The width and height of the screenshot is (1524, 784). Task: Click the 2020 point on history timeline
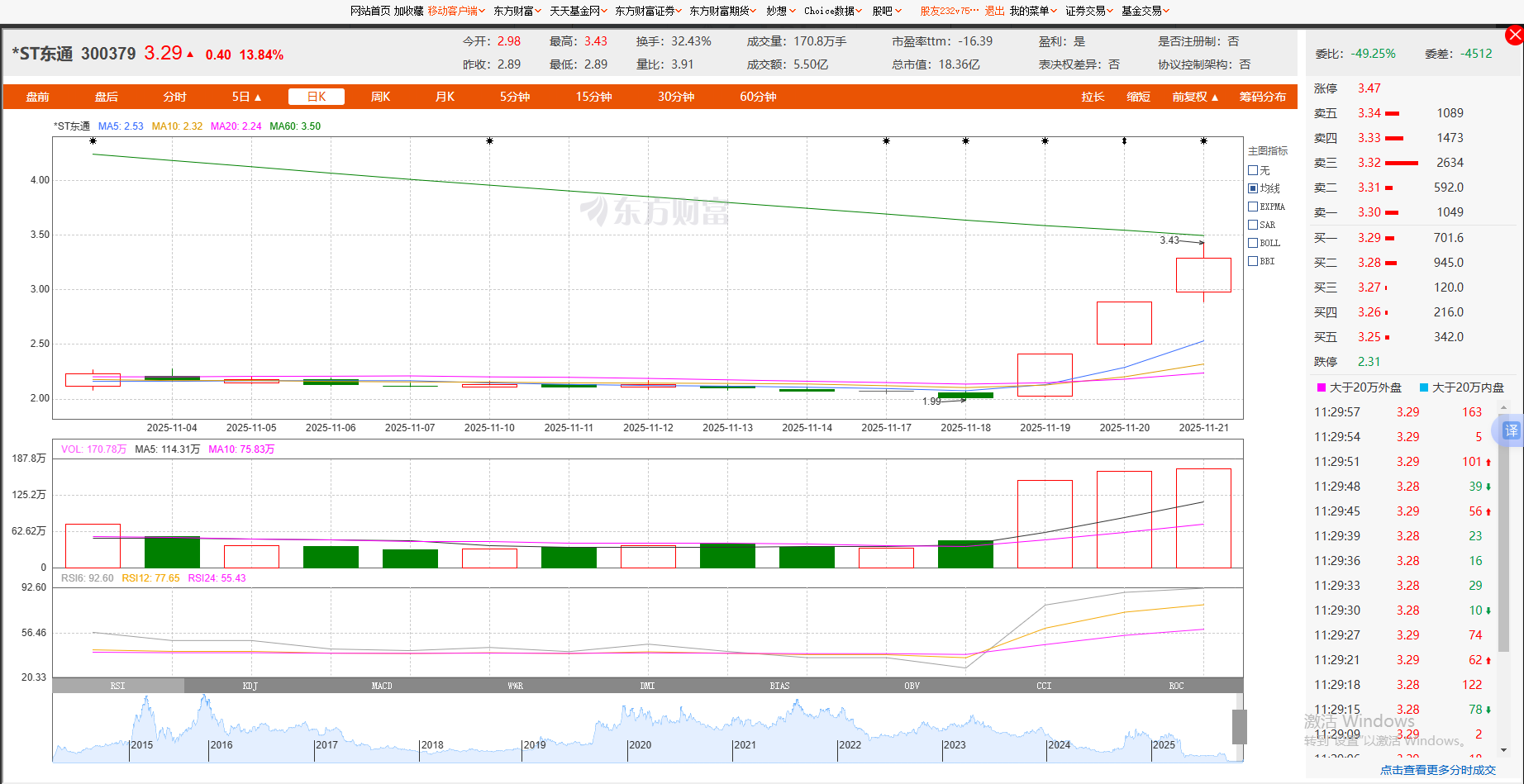[x=640, y=745]
